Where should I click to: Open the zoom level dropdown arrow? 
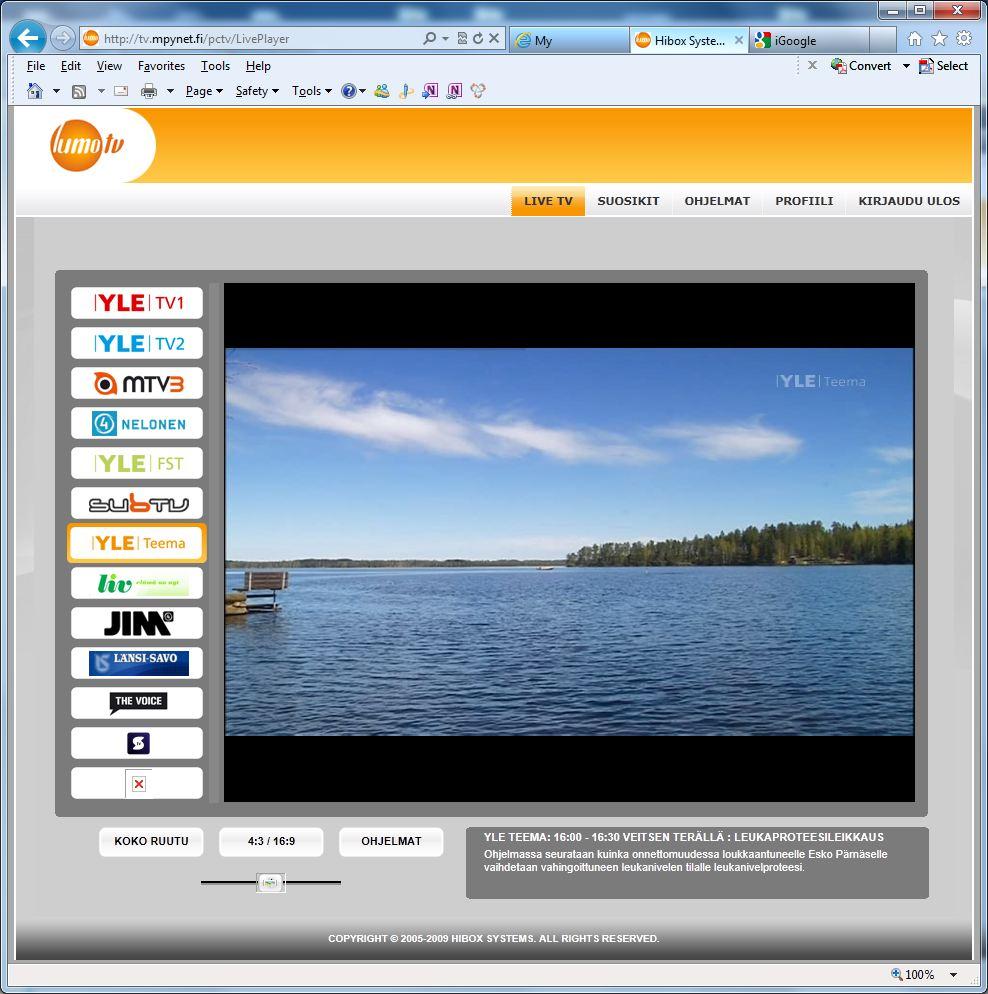click(953, 974)
